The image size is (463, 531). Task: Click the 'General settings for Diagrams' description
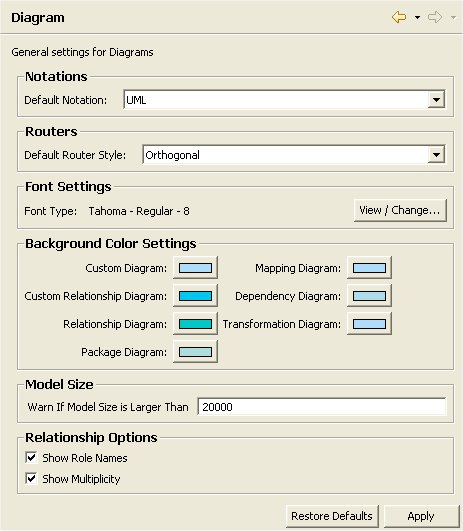(x=82, y=52)
